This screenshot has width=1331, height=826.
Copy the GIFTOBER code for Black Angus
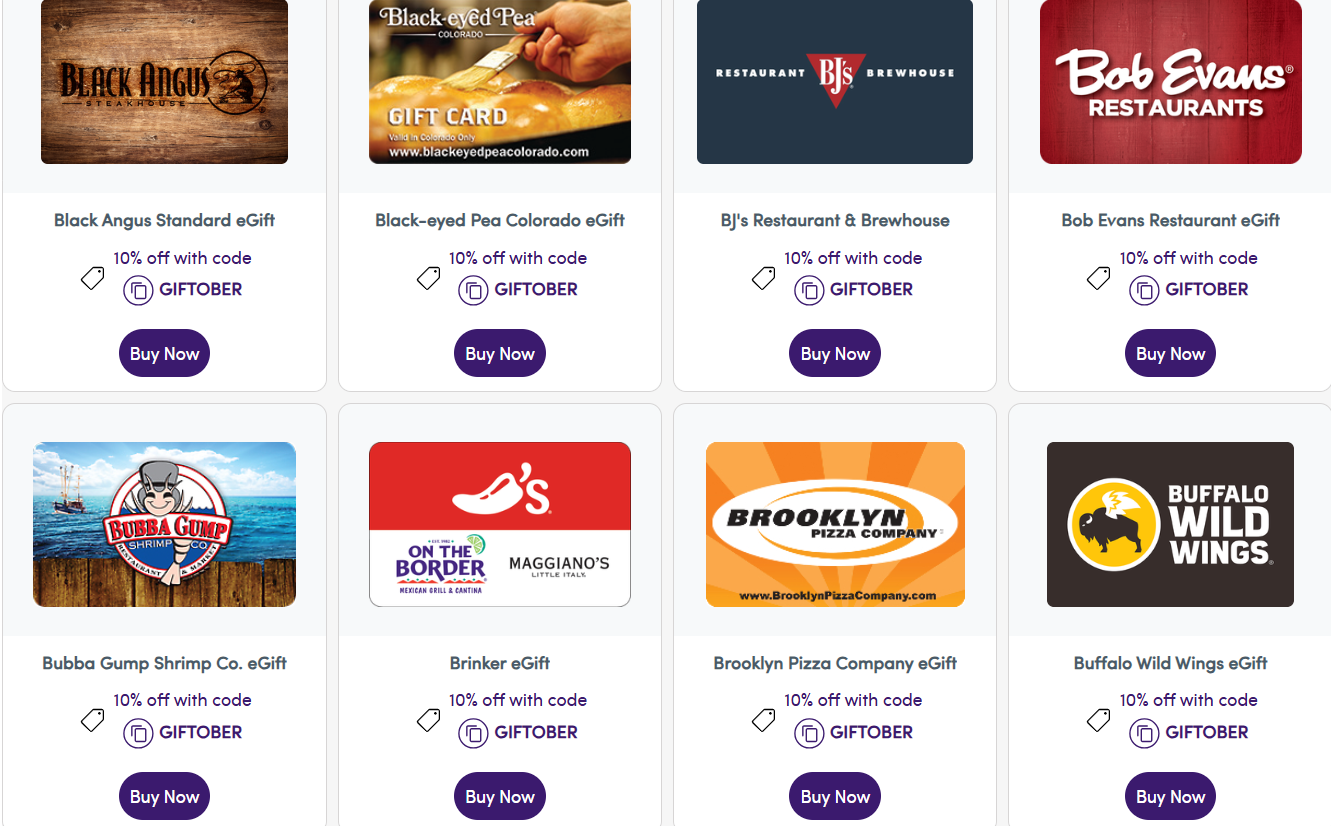(138, 290)
